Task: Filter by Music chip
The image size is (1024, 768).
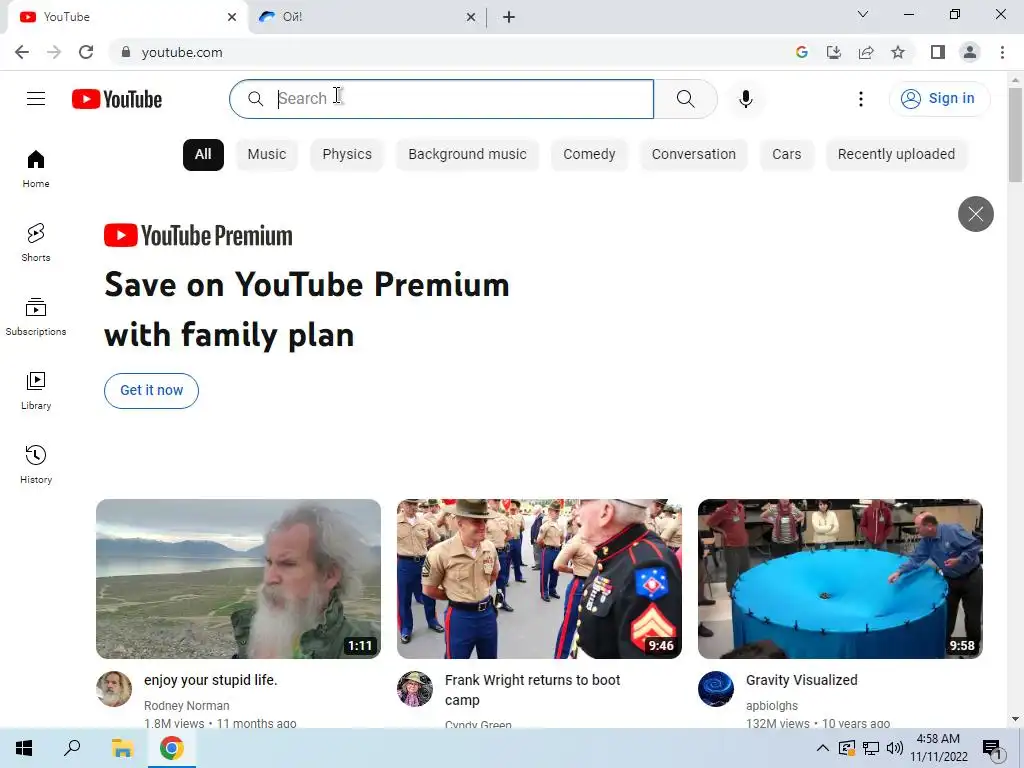Action: pyautogui.click(x=266, y=154)
